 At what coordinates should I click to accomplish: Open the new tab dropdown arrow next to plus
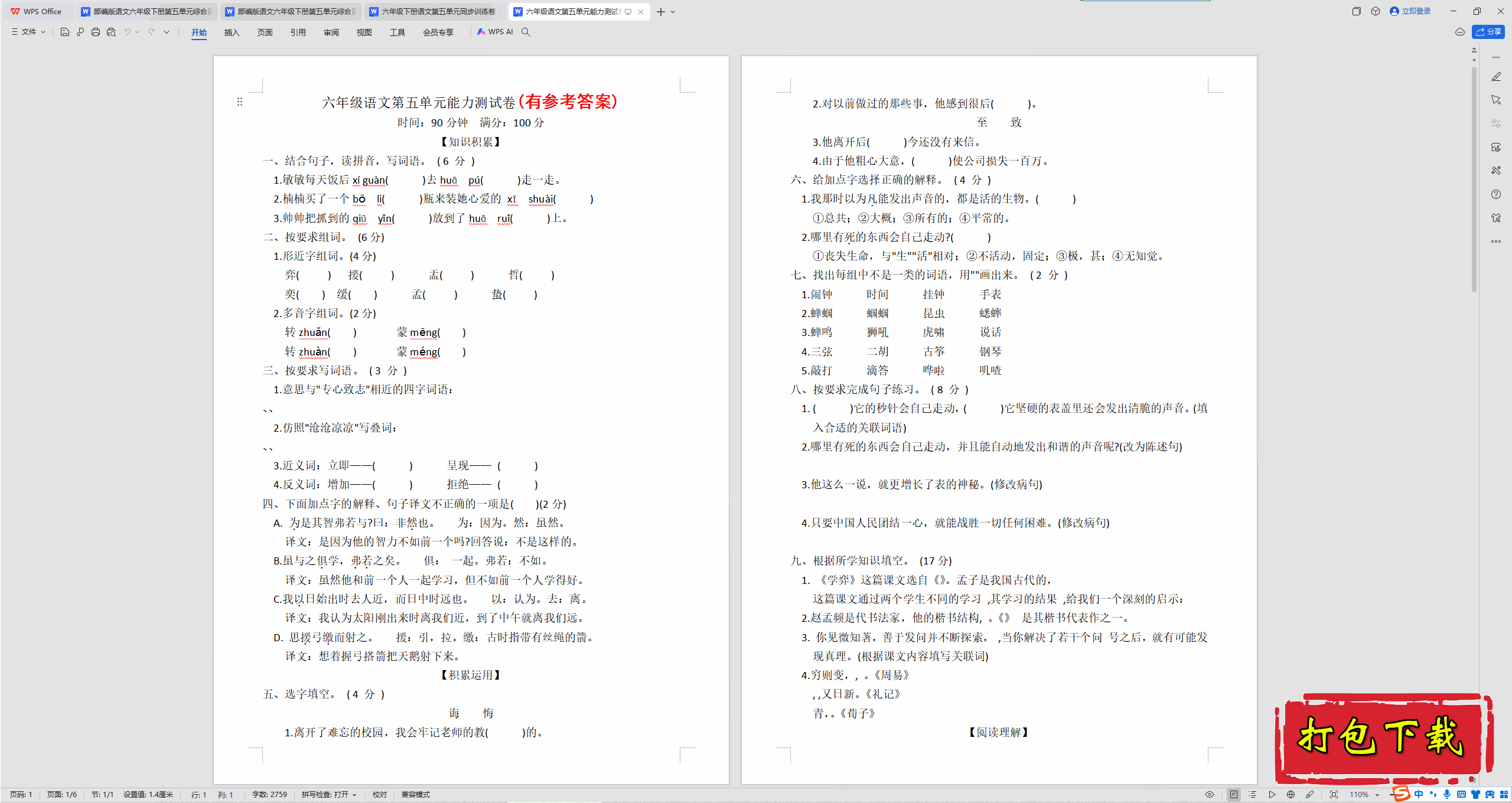[673, 12]
